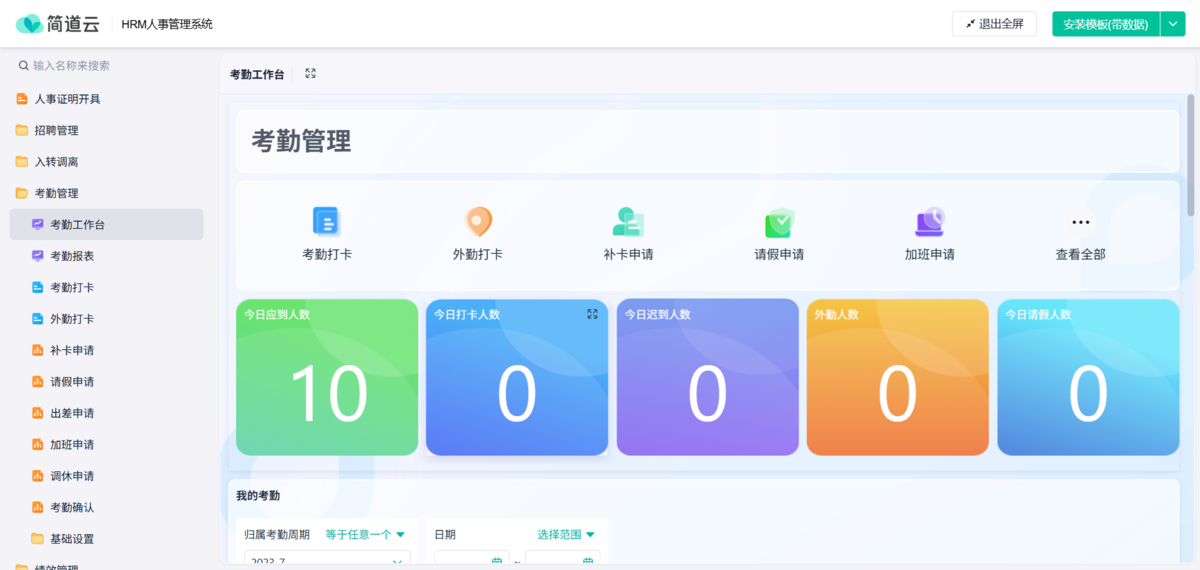Click the 入转调离 folder icon
The width and height of the screenshot is (1200, 570).
pos(22,162)
